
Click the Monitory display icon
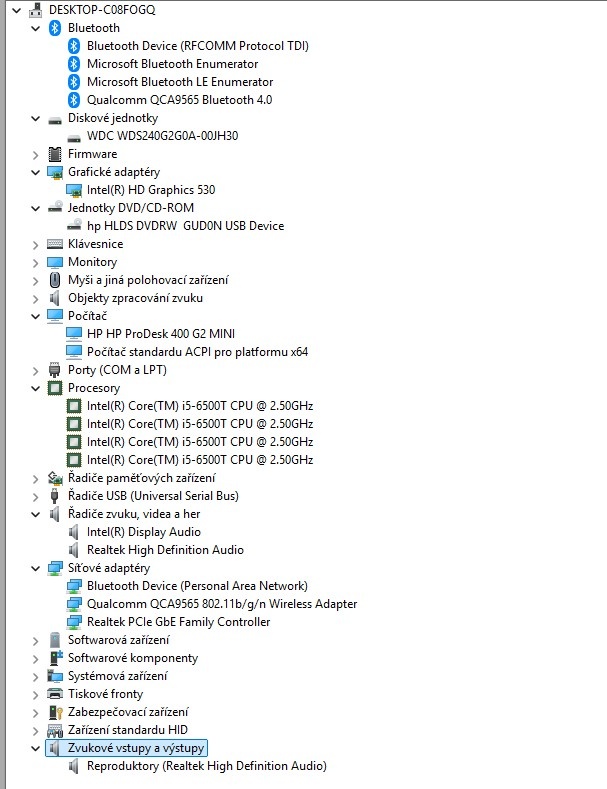pyautogui.click(x=55, y=262)
